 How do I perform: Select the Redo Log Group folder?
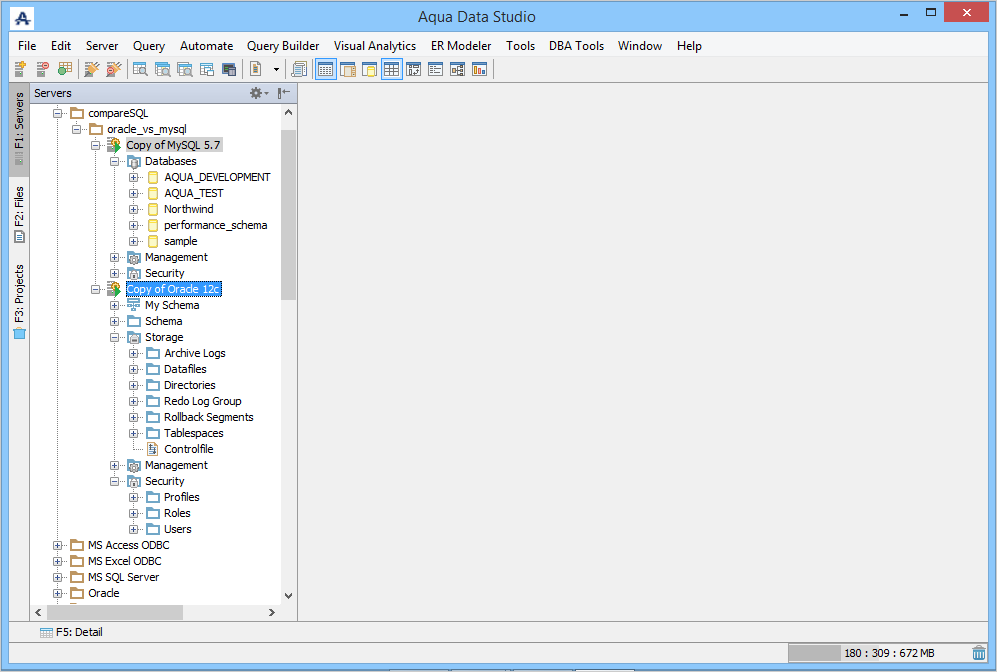tap(202, 401)
